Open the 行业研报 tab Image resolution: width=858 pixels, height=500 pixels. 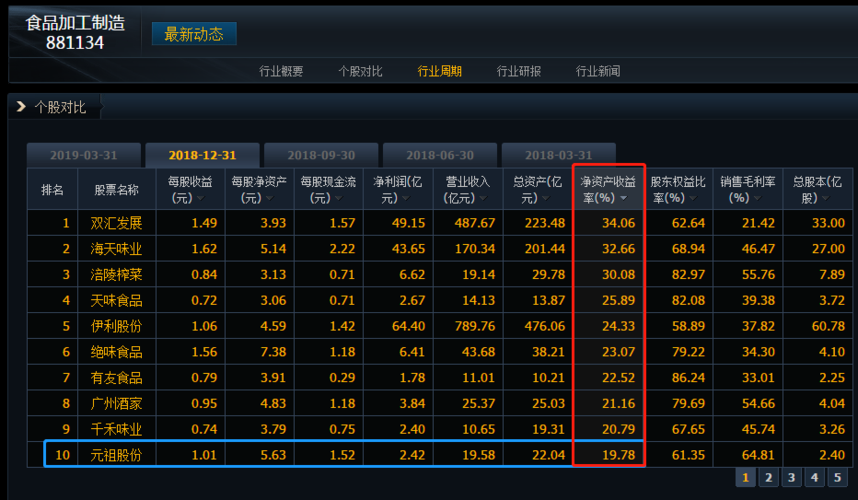519,71
